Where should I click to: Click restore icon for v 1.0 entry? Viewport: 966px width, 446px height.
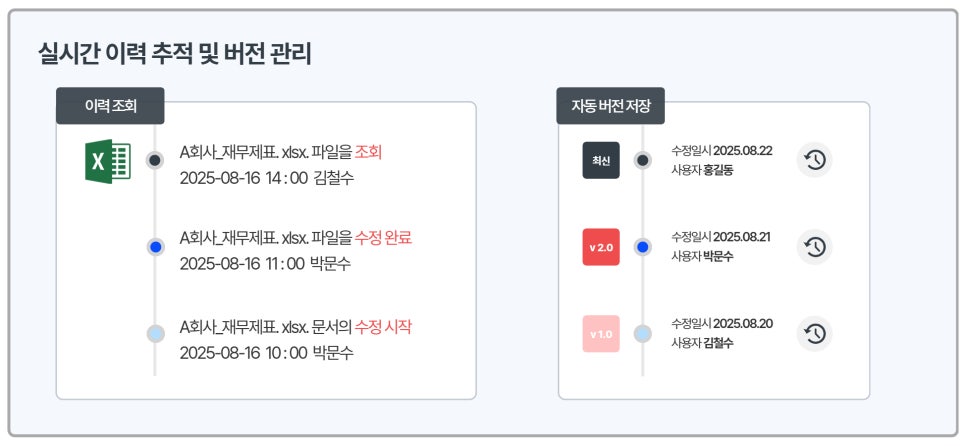tap(814, 334)
